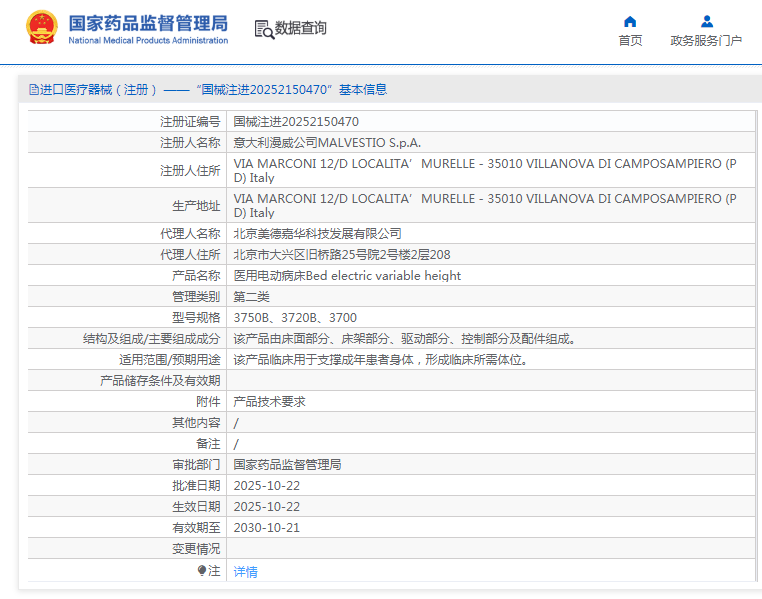The height and width of the screenshot is (599, 762).
Task: Select 意大利漫威公司MALVESTIO S.p.A. value
Action: coord(327,143)
